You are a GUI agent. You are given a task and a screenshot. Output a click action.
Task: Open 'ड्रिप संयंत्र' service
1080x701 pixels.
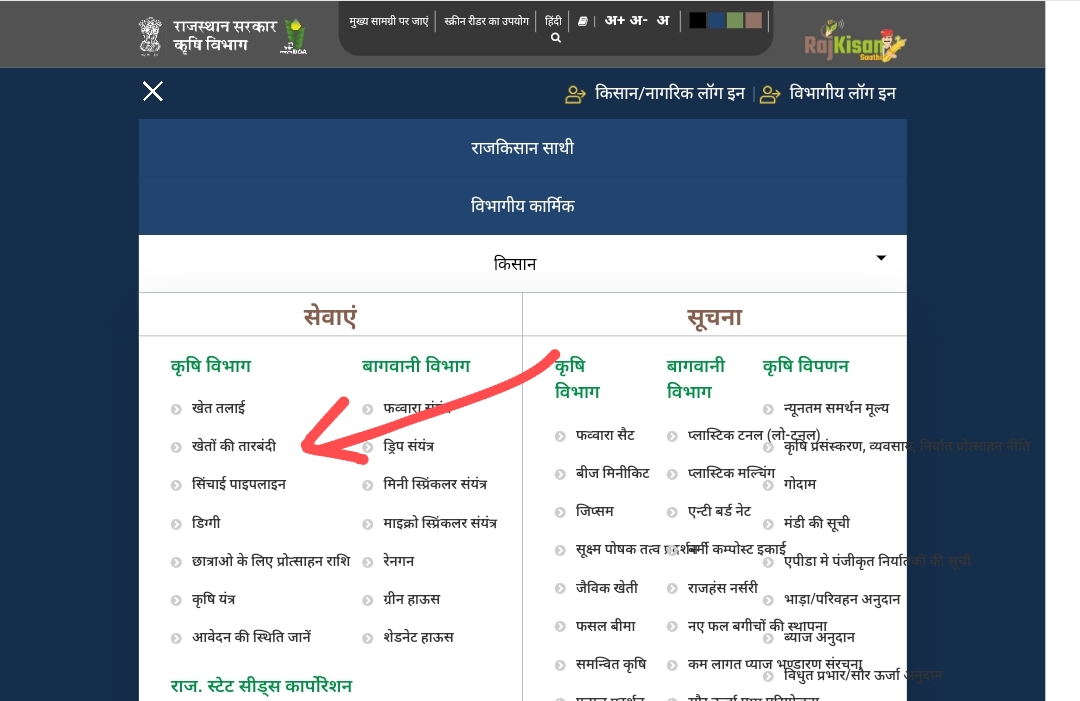408,446
